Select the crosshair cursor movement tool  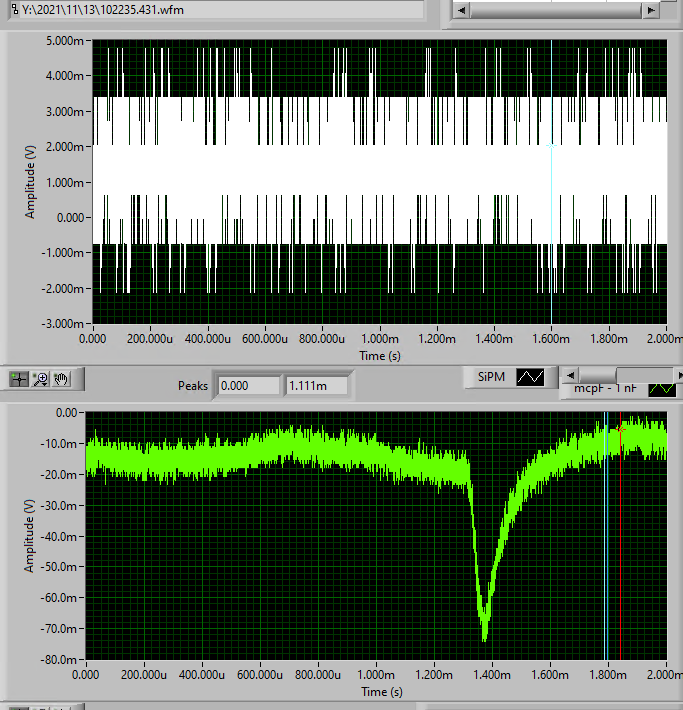pos(19,379)
